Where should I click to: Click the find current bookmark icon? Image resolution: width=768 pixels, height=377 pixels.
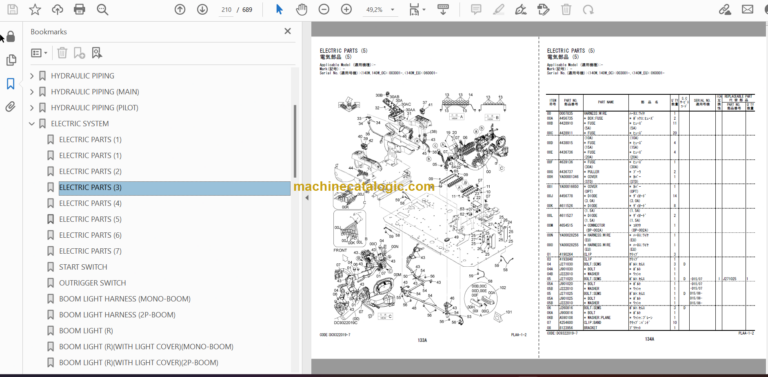[x=96, y=53]
